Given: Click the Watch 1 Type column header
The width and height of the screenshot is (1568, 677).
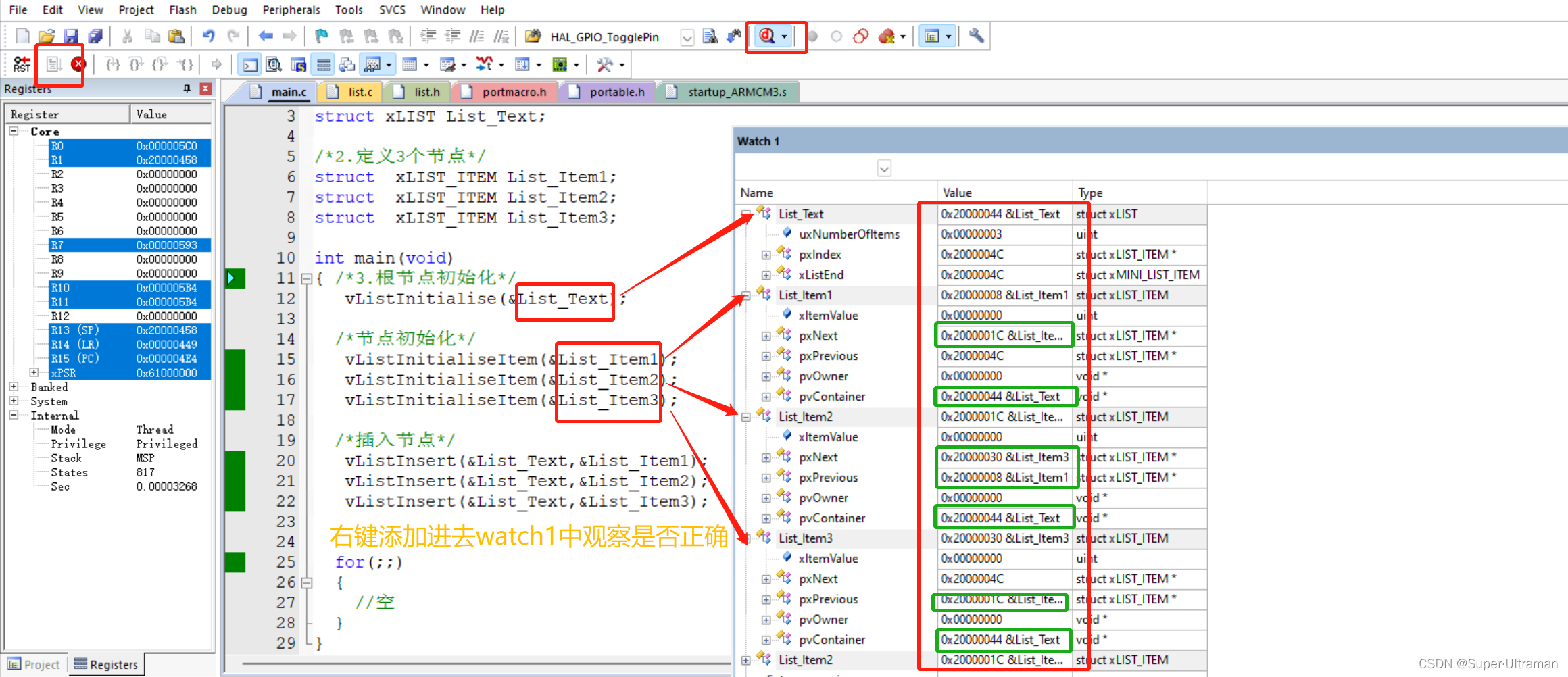Looking at the screenshot, I should pos(1140,193).
